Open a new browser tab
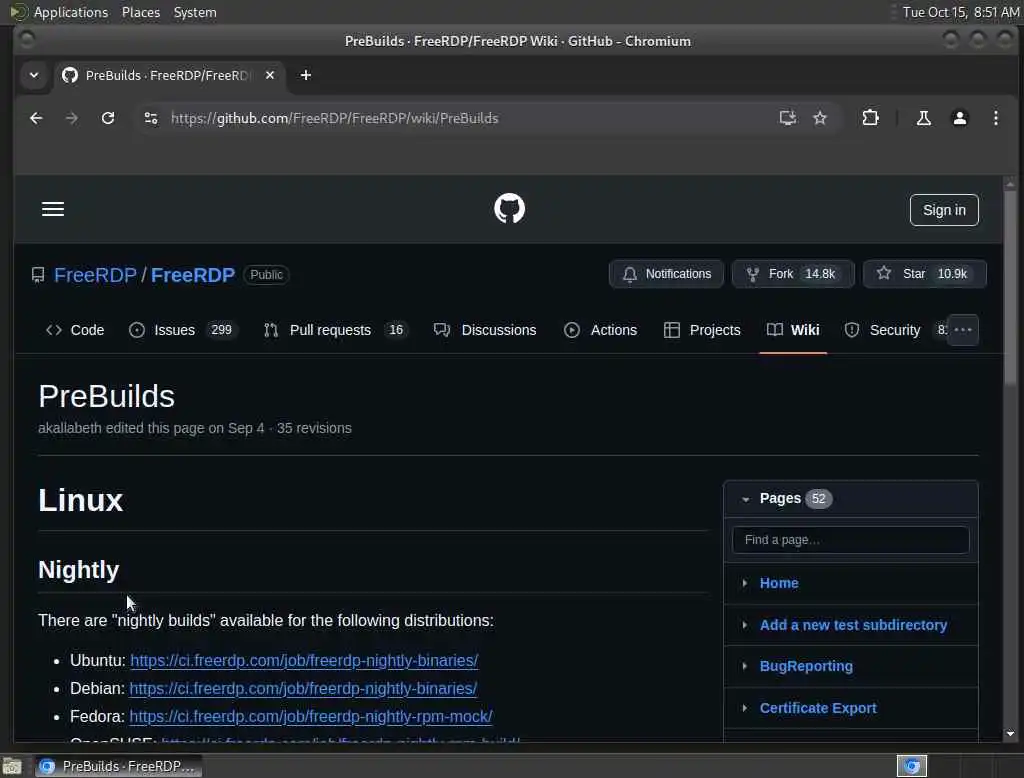This screenshot has width=1024, height=778. point(306,75)
